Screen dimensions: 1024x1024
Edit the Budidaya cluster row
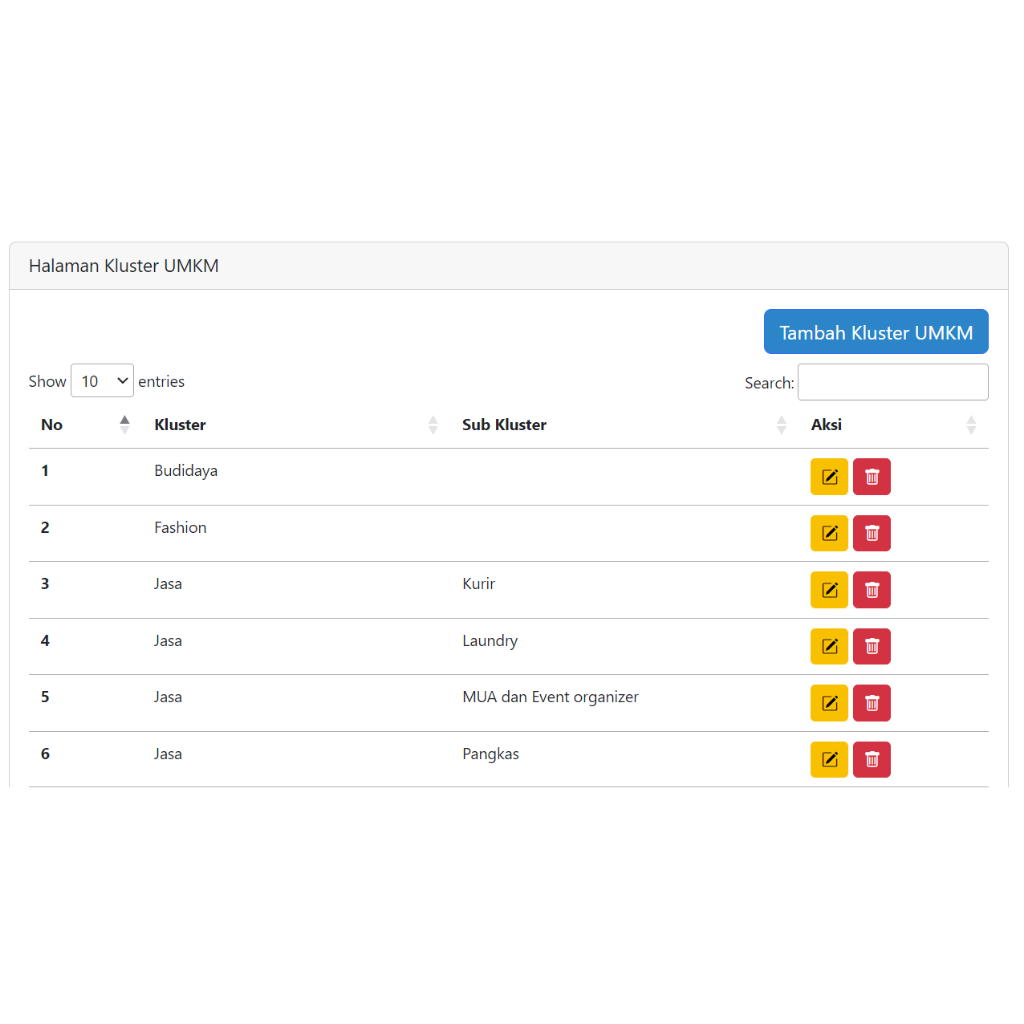click(x=829, y=477)
